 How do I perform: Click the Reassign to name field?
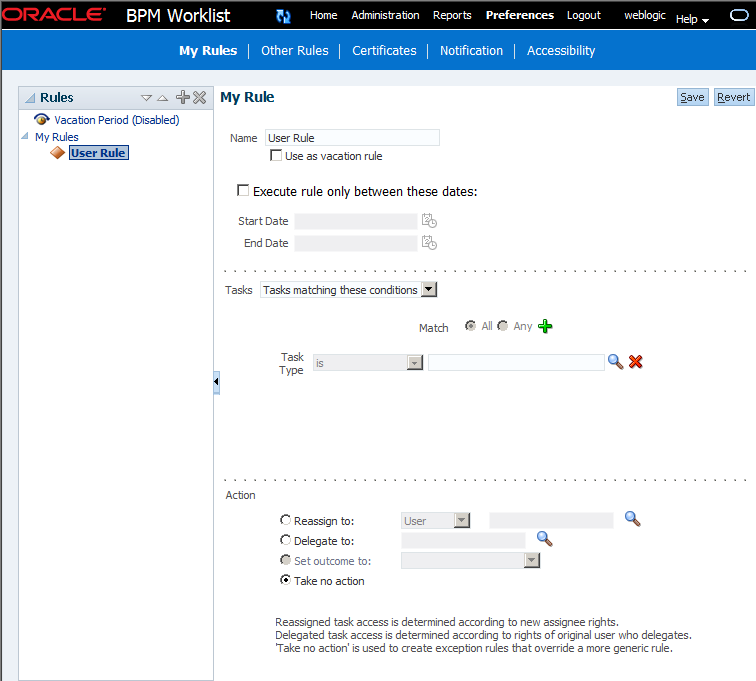[551, 521]
